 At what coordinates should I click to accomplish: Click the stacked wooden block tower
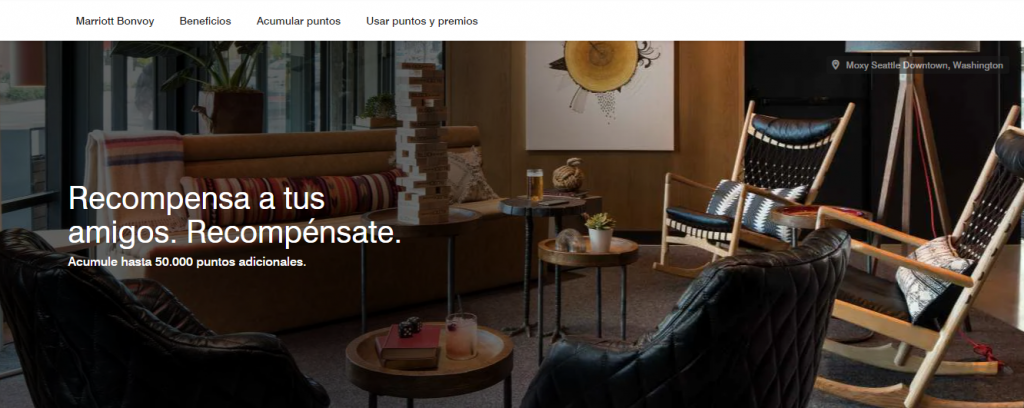pyautogui.click(x=422, y=140)
